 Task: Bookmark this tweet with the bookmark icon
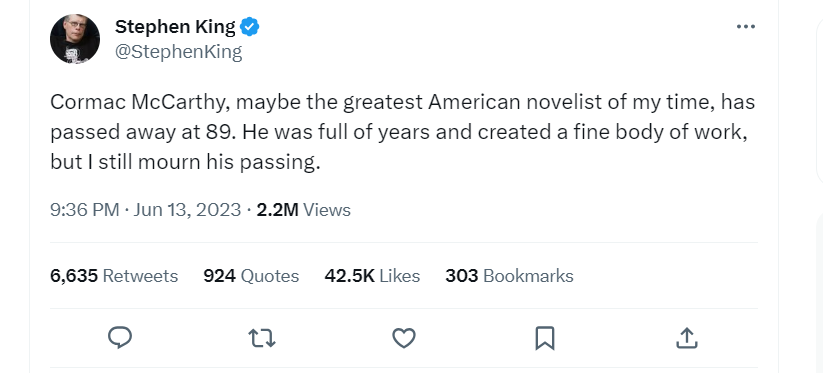click(x=545, y=338)
